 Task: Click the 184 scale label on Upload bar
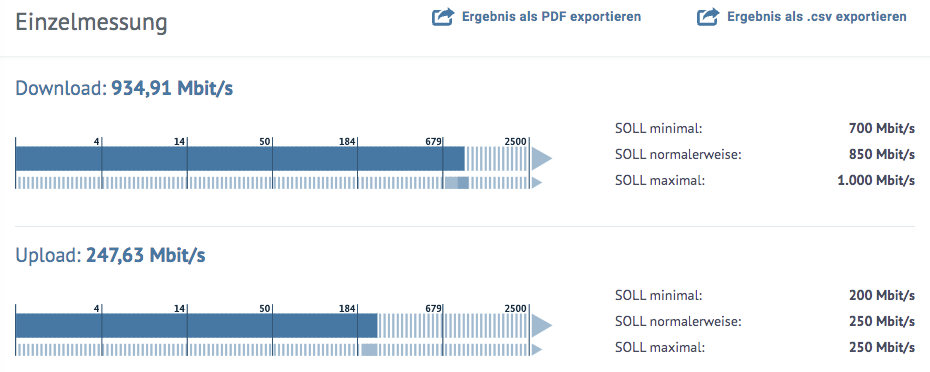(x=347, y=309)
